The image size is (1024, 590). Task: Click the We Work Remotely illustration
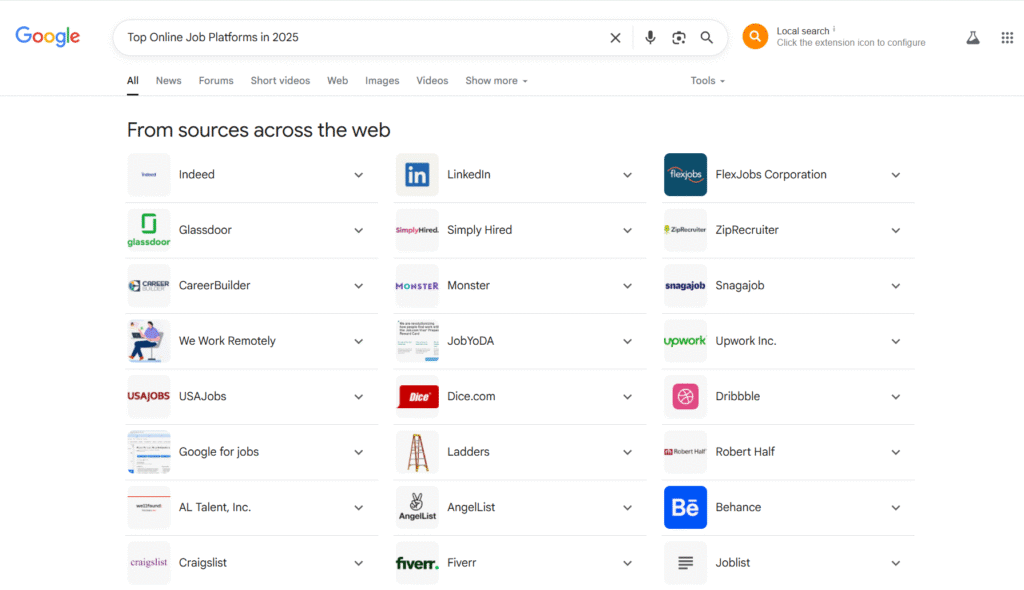pyautogui.click(x=149, y=341)
